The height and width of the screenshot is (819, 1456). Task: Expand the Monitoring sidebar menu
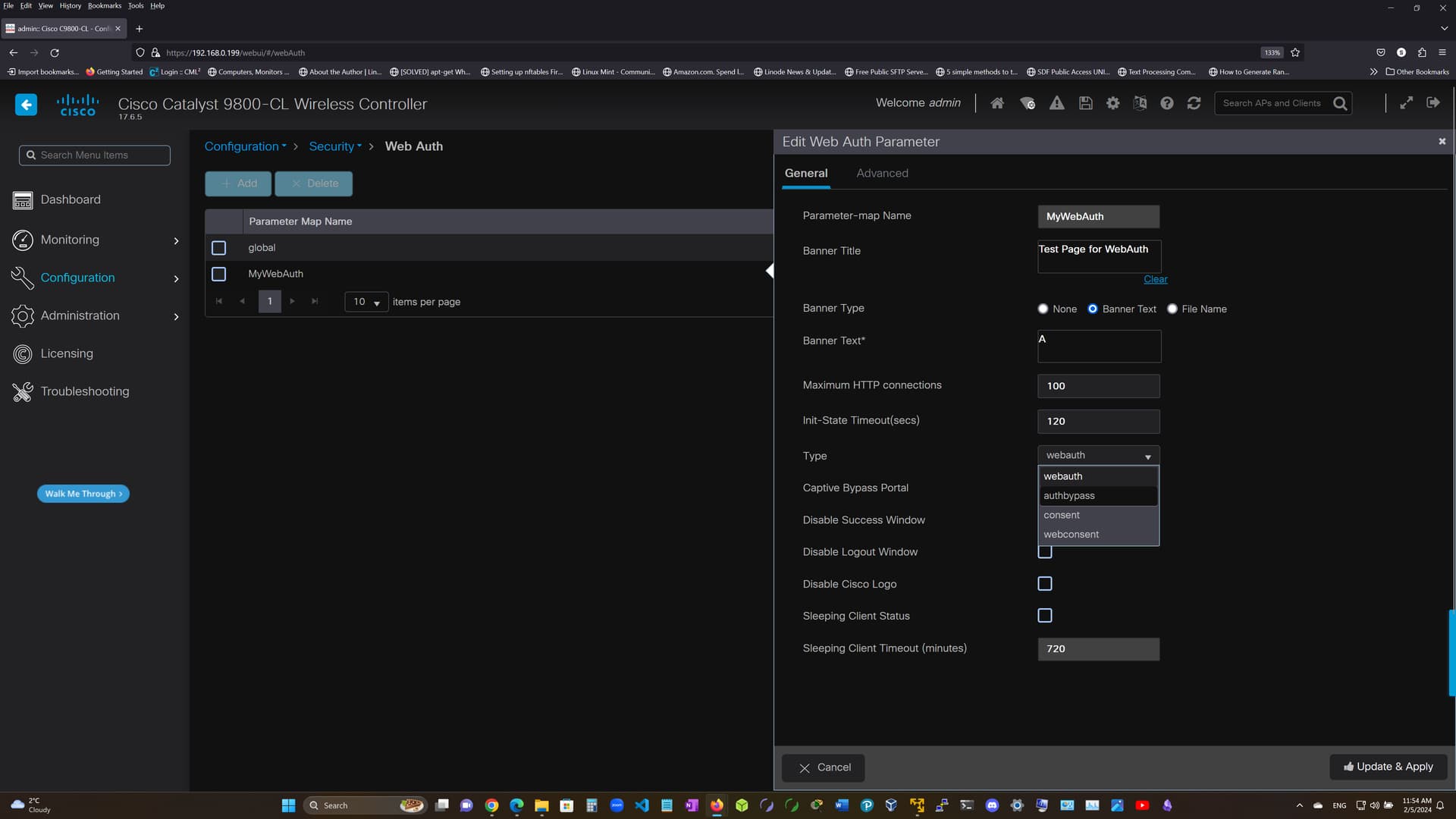click(x=95, y=240)
